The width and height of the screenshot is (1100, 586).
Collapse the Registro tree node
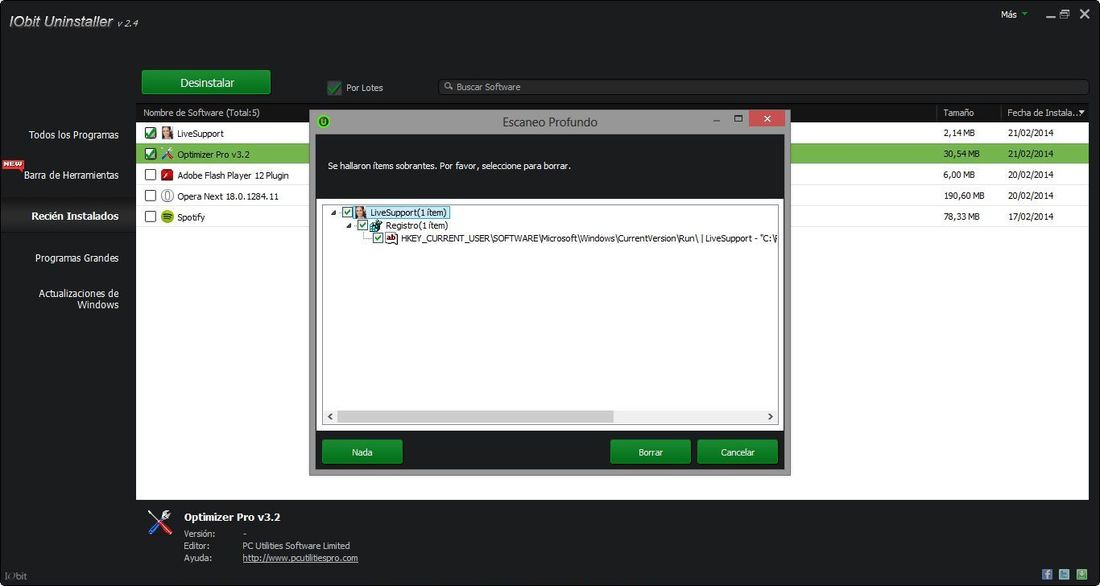point(349,226)
